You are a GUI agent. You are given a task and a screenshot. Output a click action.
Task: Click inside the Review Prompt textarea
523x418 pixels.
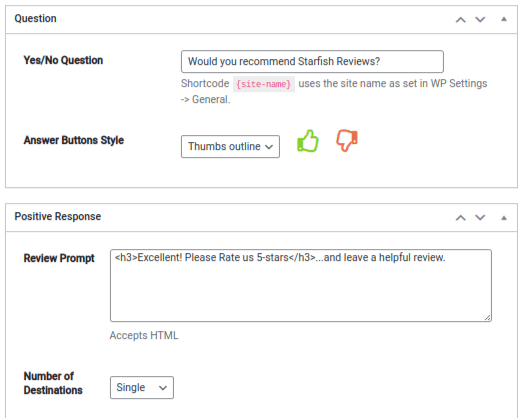tap(301, 286)
